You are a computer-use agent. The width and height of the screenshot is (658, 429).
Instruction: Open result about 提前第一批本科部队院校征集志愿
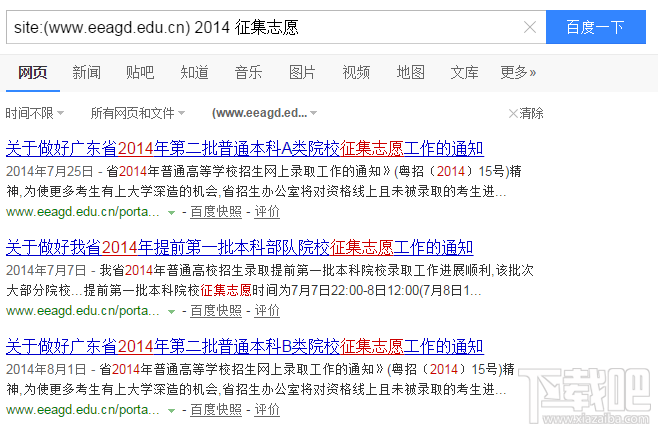tap(239, 248)
